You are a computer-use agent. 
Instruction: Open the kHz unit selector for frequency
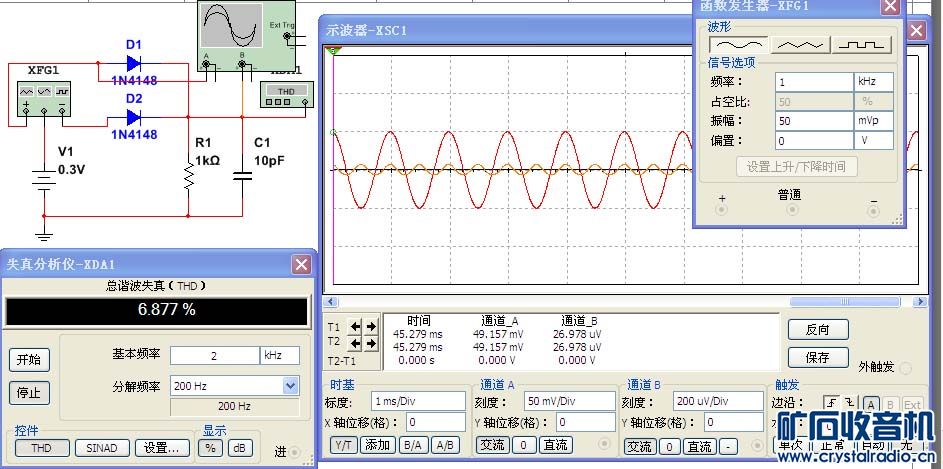click(878, 81)
